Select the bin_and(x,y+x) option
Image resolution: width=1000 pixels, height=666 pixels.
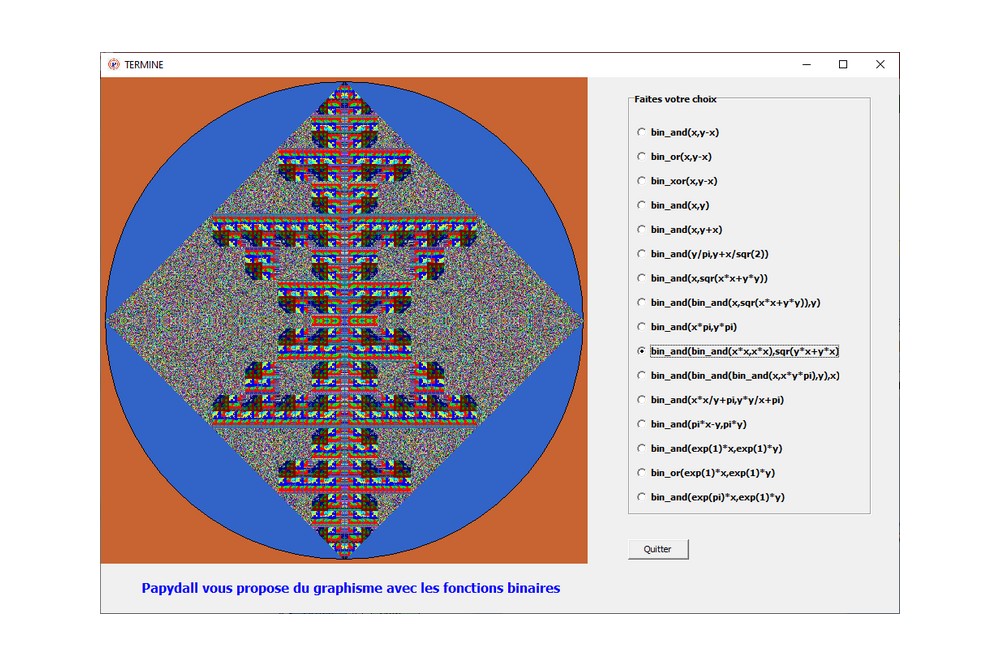coord(680,229)
